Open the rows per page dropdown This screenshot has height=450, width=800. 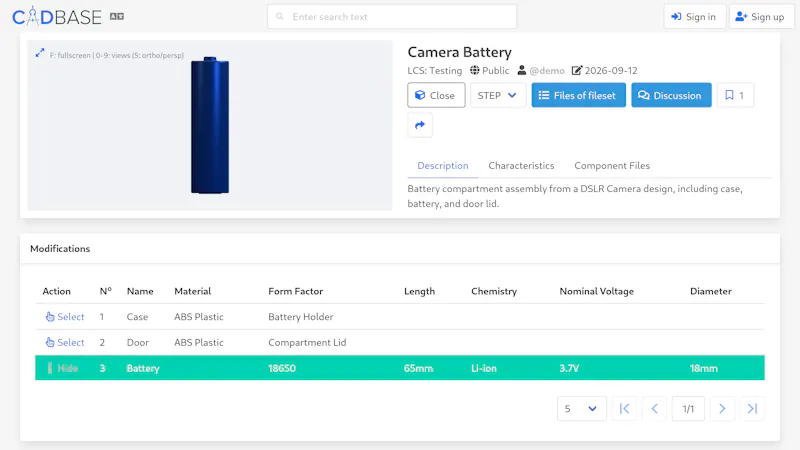click(582, 409)
